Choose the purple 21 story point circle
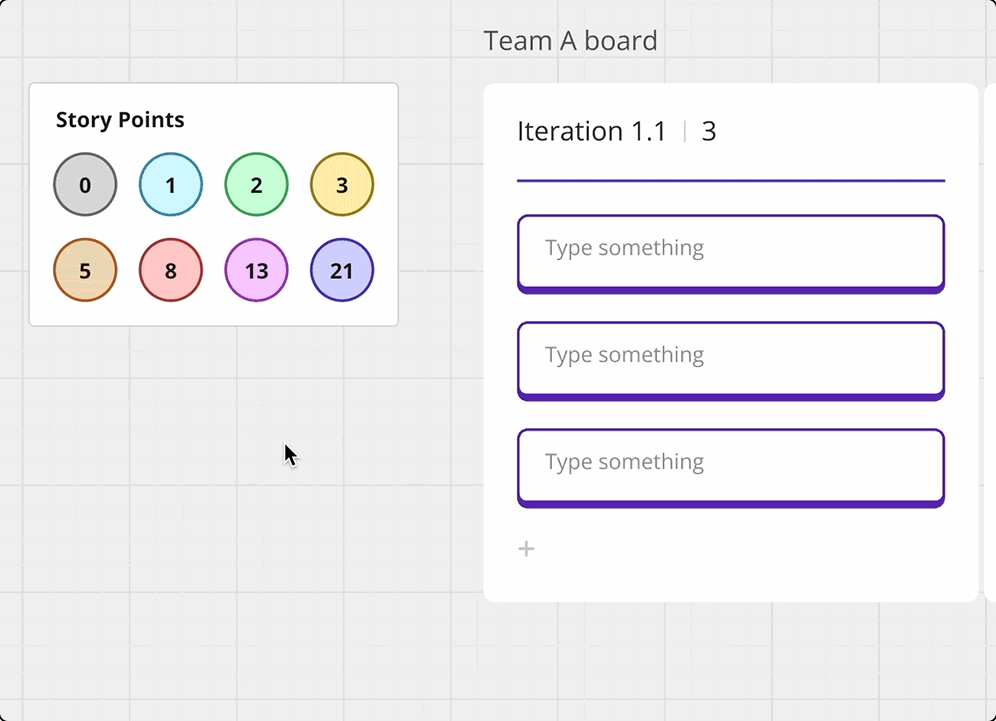Viewport: 996px width, 721px height. click(x=342, y=270)
